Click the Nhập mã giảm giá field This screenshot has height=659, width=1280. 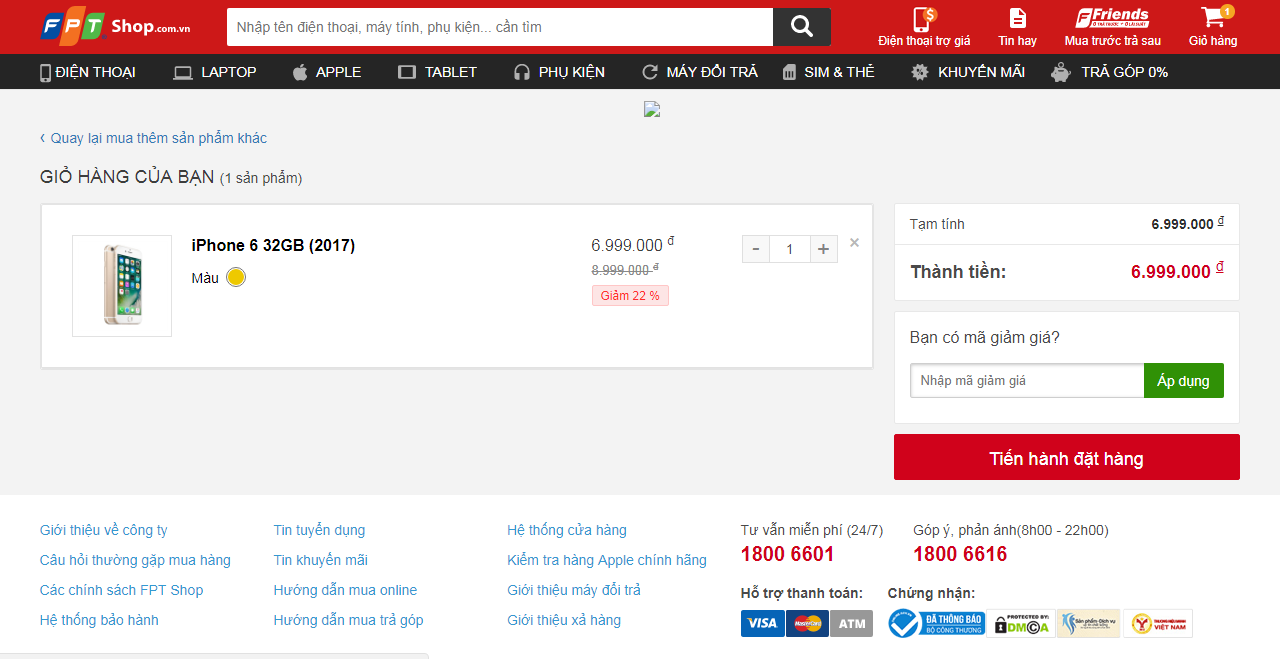pos(1027,380)
